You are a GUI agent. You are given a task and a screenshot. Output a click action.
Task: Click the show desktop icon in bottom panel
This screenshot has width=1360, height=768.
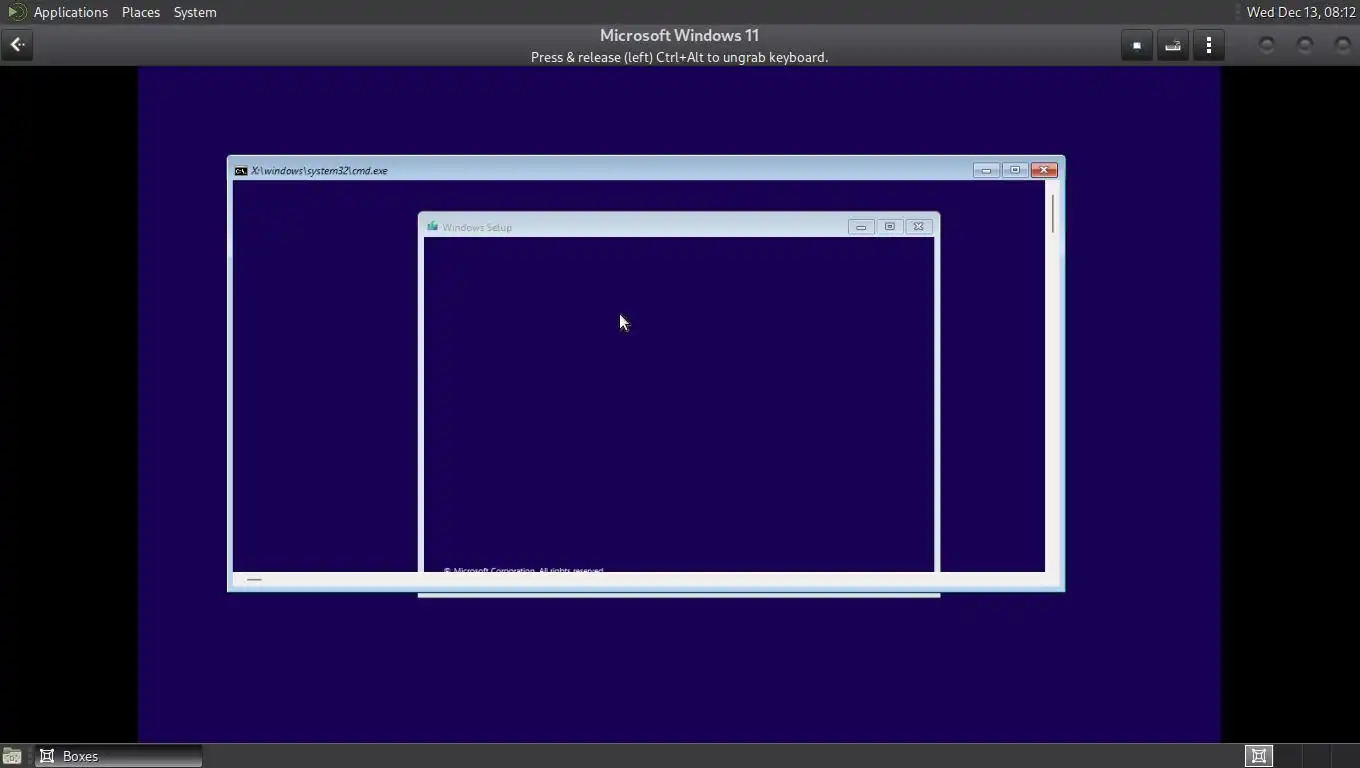point(12,756)
